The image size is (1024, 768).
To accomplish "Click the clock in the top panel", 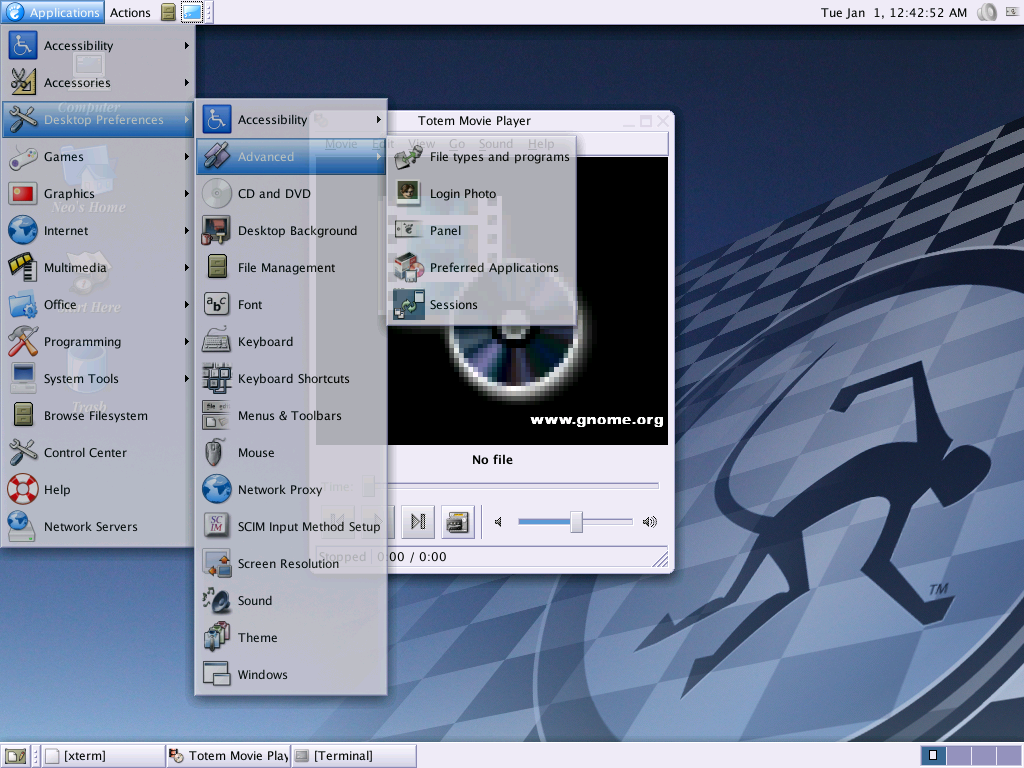I will click(893, 12).
